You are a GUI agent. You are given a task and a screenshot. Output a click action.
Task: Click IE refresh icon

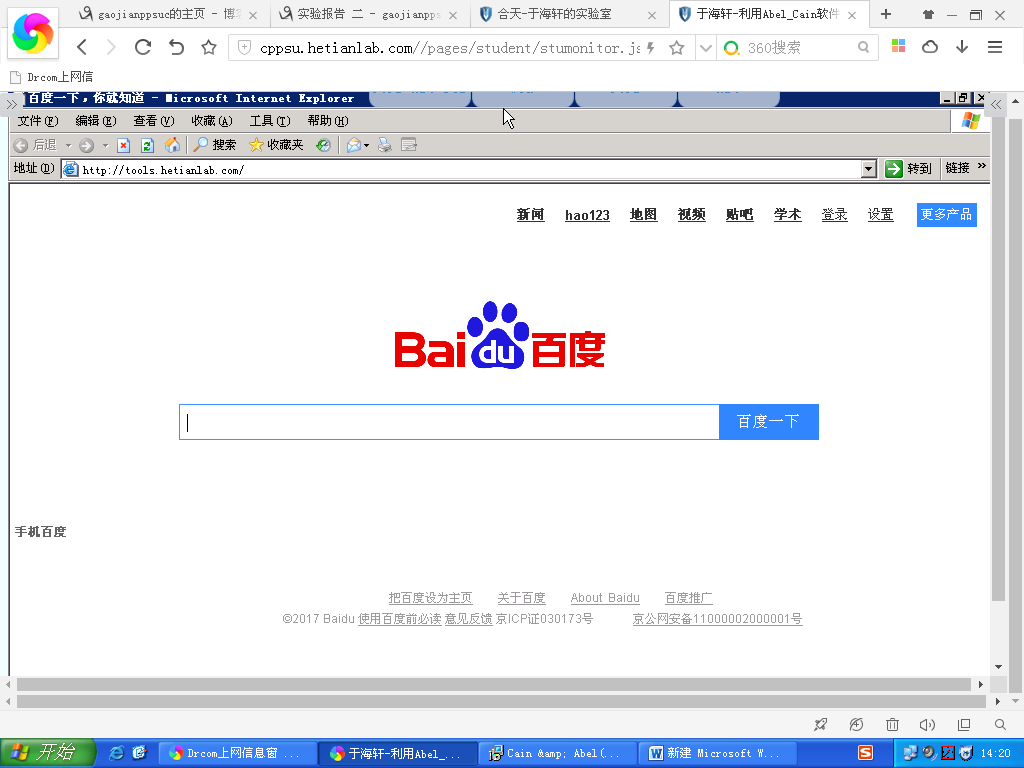point(147,145)
